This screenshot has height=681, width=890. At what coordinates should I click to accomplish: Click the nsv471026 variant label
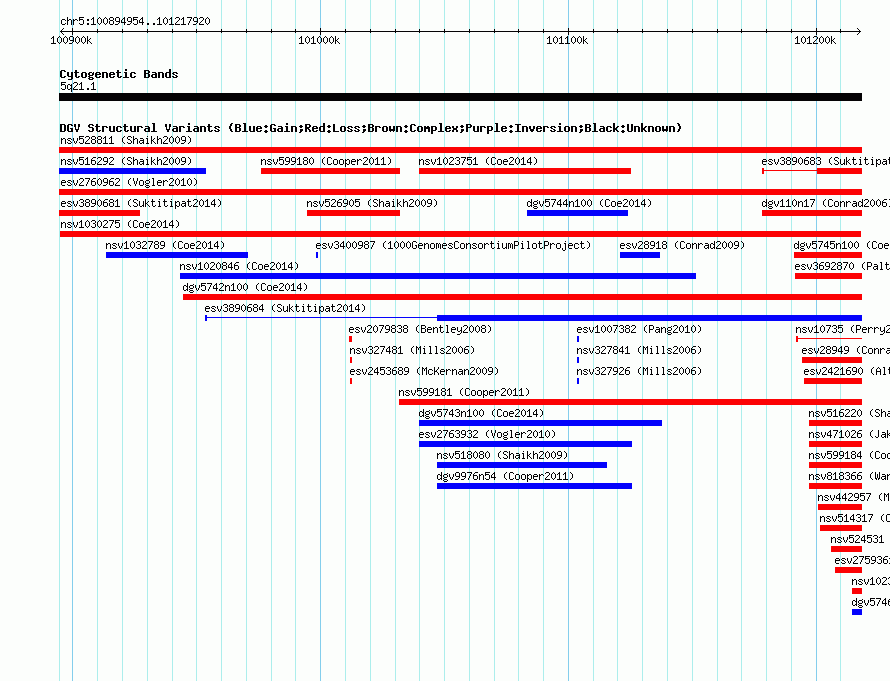pos(849,434)
